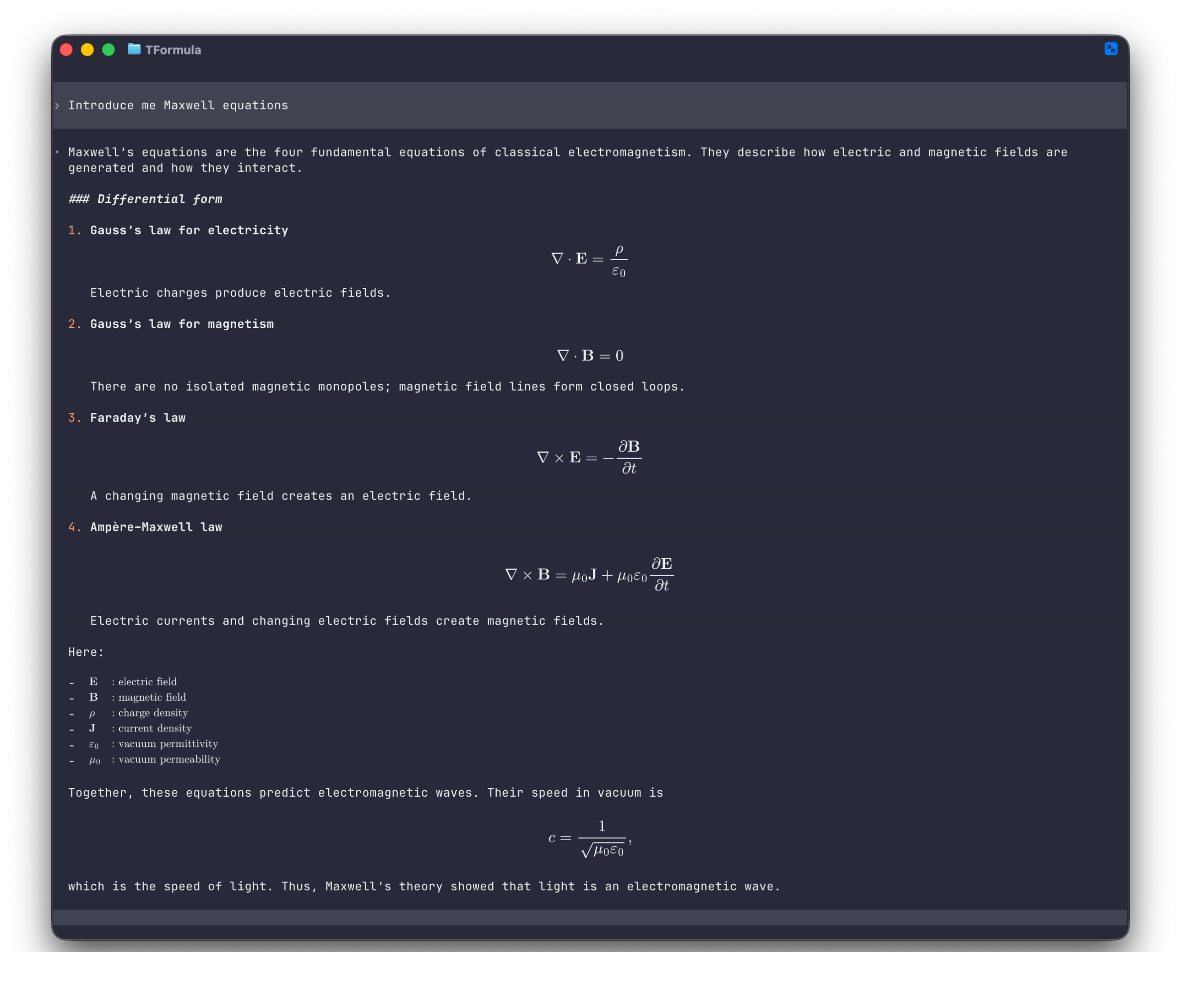
Task: Click 'Electric currents and changing electric fields' sentence
Action: 347,621
